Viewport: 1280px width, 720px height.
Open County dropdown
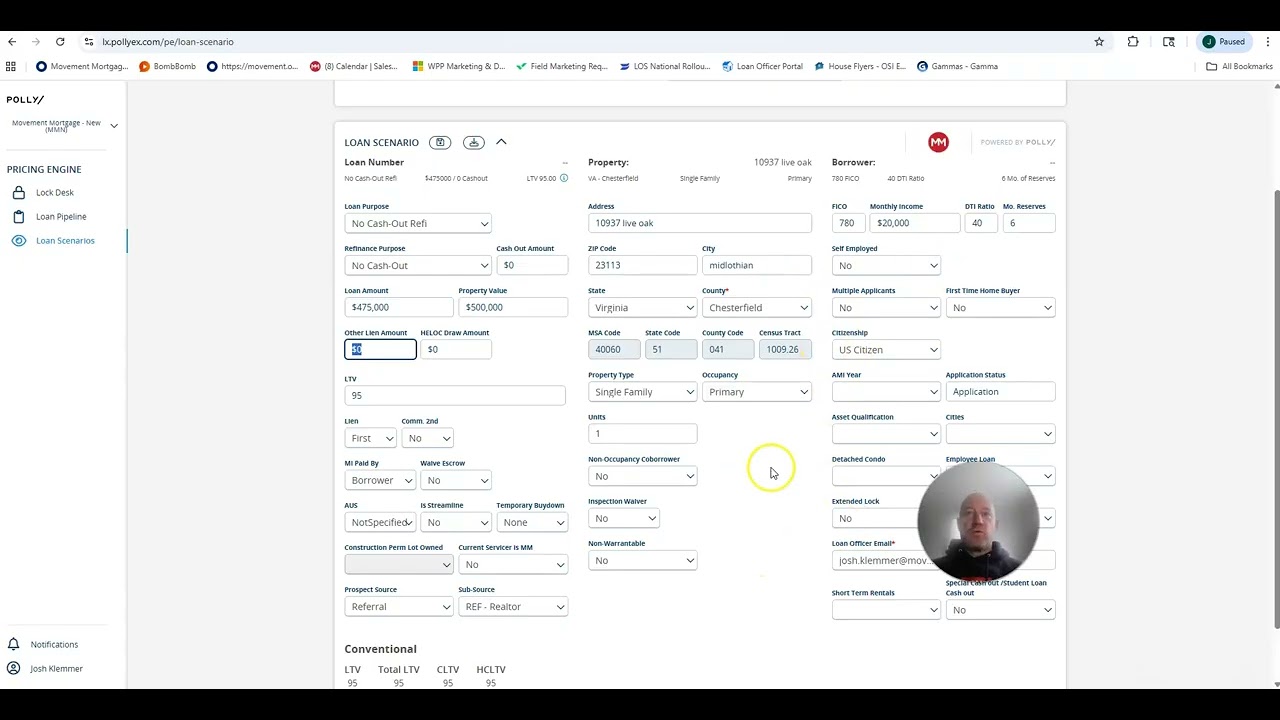(x=757, y=307)
